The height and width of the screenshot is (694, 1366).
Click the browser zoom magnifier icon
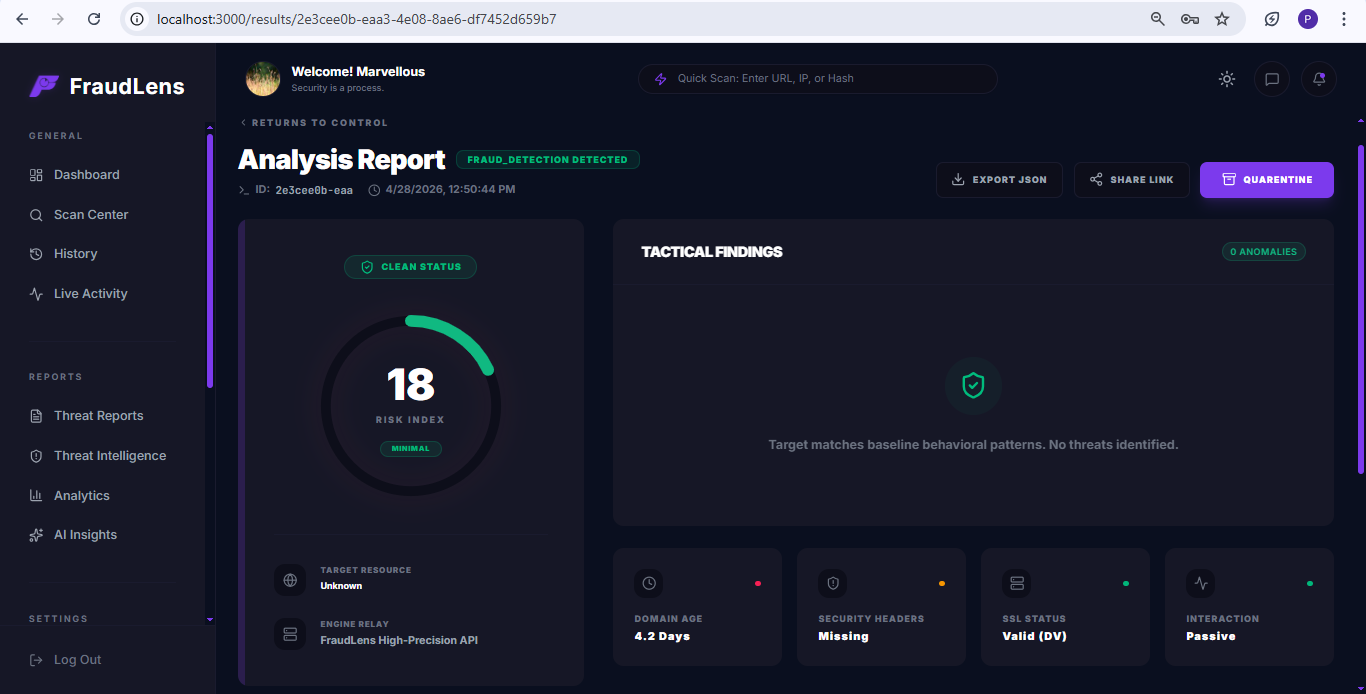(1157, 19)
